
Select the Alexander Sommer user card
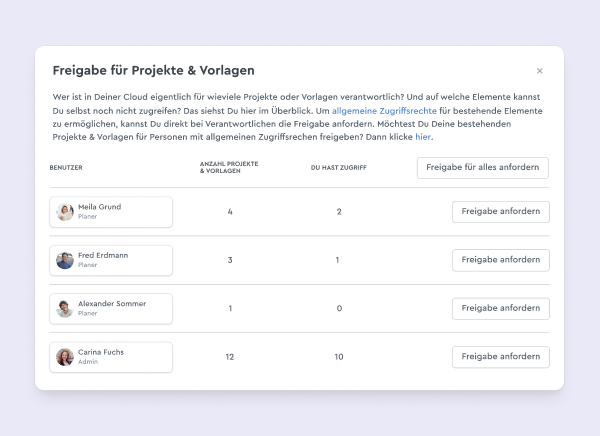click(111, 309)
